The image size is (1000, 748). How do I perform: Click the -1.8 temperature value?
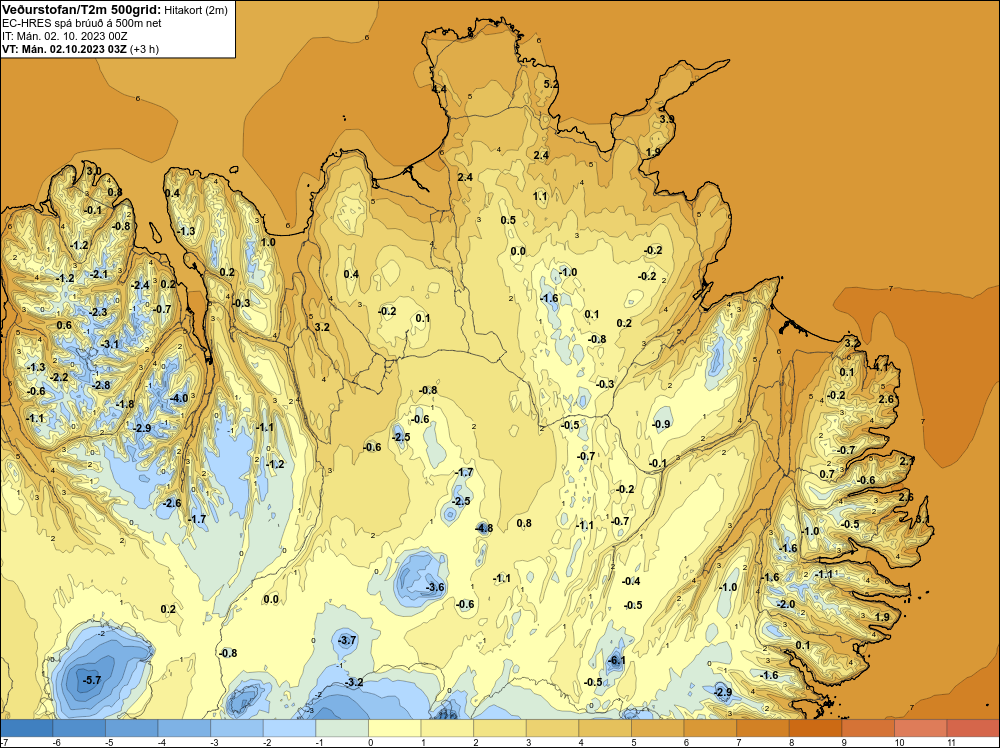[x=125, y=404]
